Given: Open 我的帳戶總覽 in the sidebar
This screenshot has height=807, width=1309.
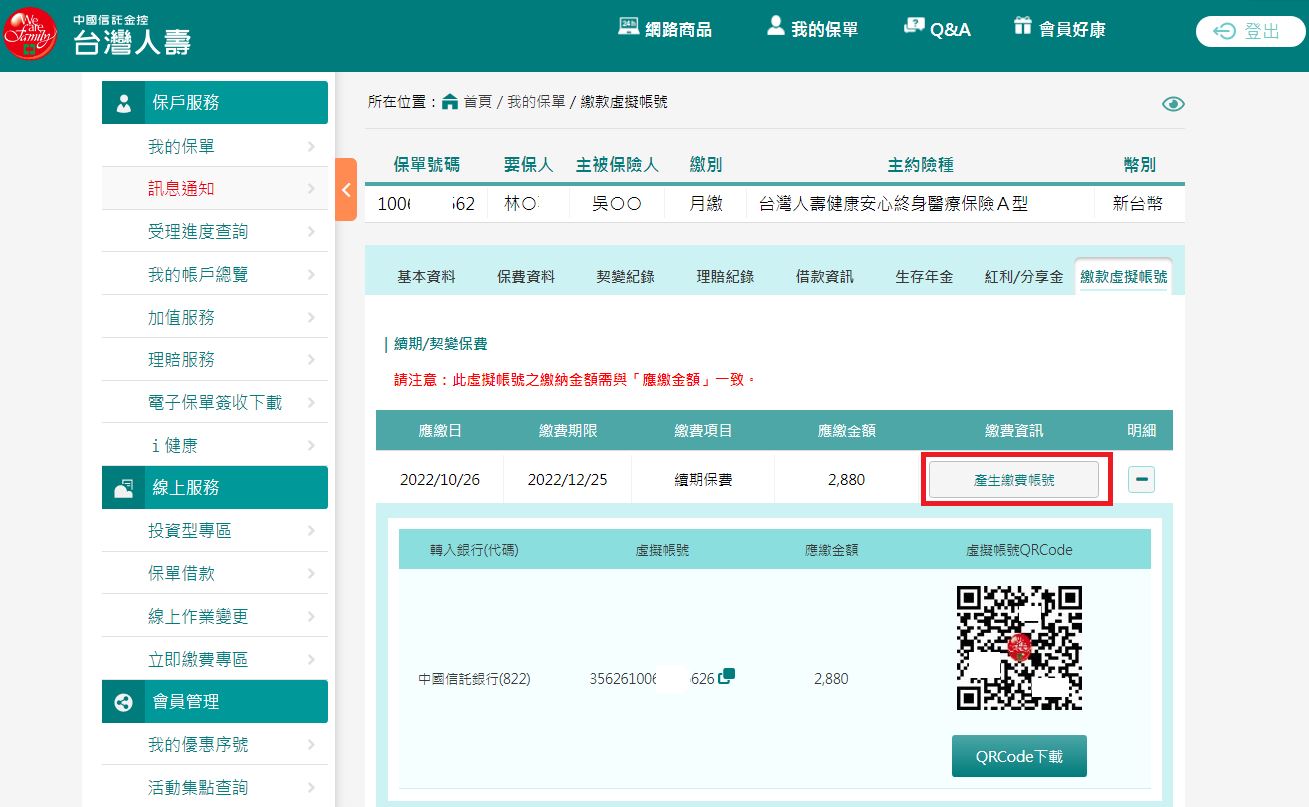Looking at the screenshot, I should tap(215, 275).
